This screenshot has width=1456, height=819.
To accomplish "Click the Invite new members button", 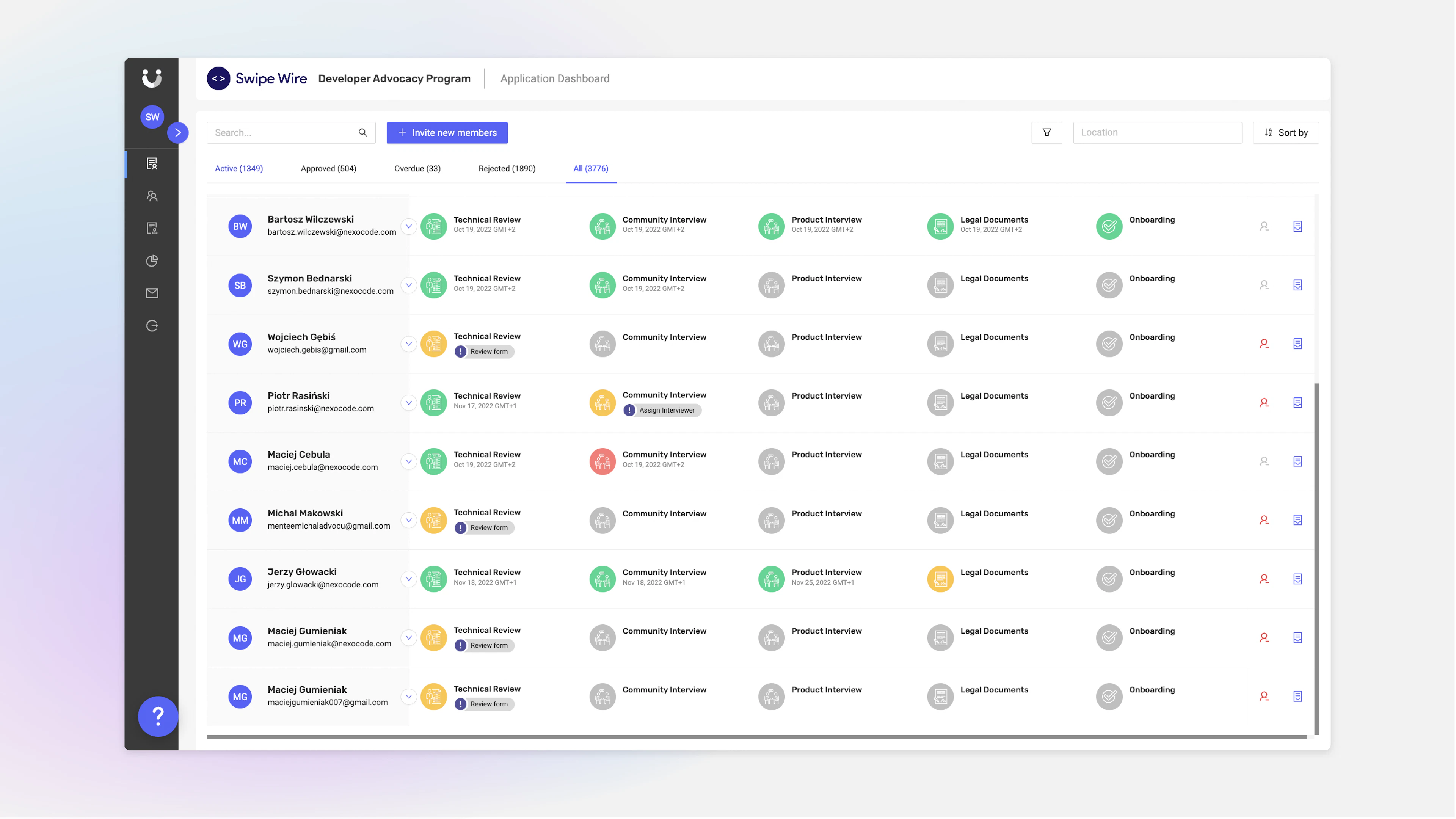I will pyautogui.click(x=447, y=132).
